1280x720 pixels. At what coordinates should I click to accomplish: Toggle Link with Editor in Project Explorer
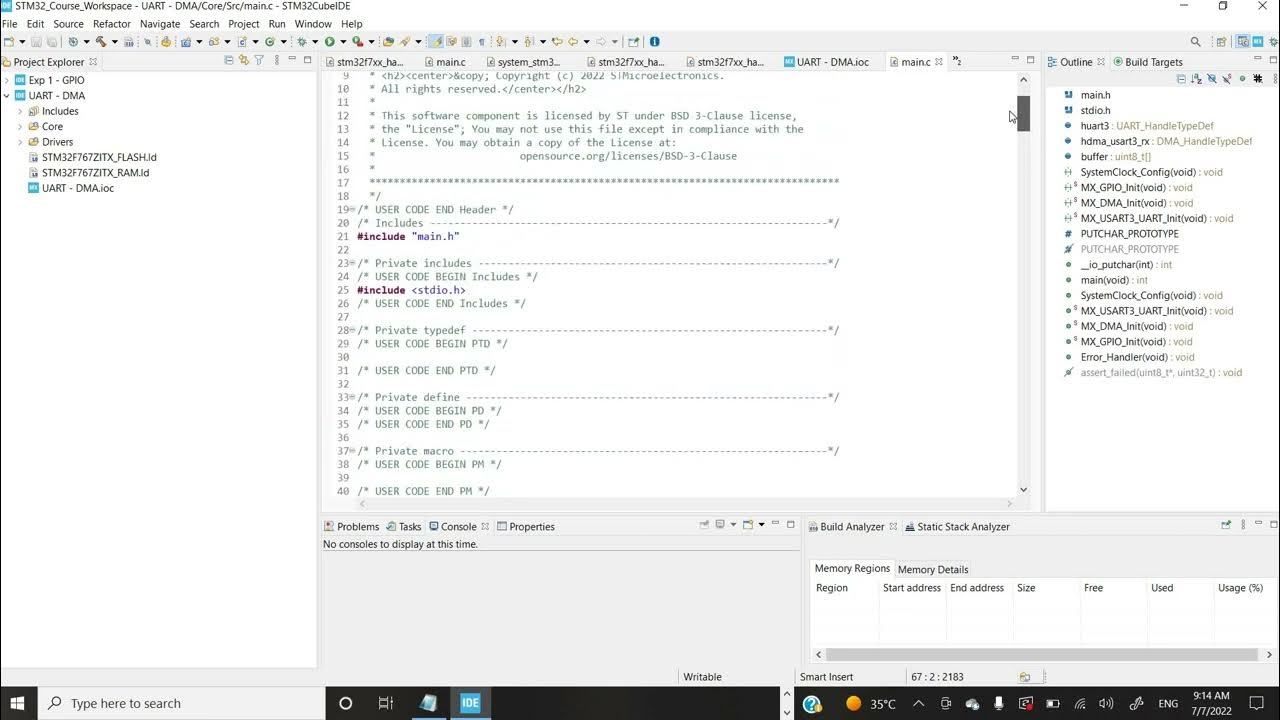(244, 61)
